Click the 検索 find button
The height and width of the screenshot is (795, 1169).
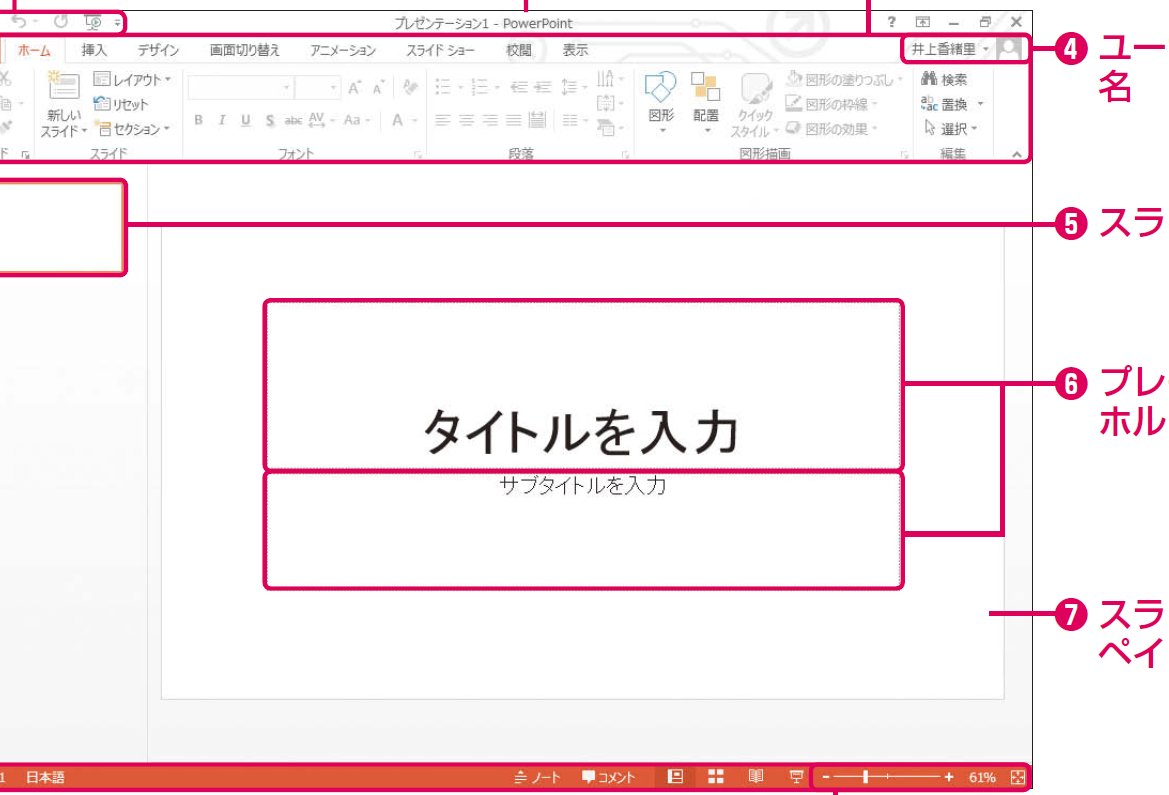point(944,79)
